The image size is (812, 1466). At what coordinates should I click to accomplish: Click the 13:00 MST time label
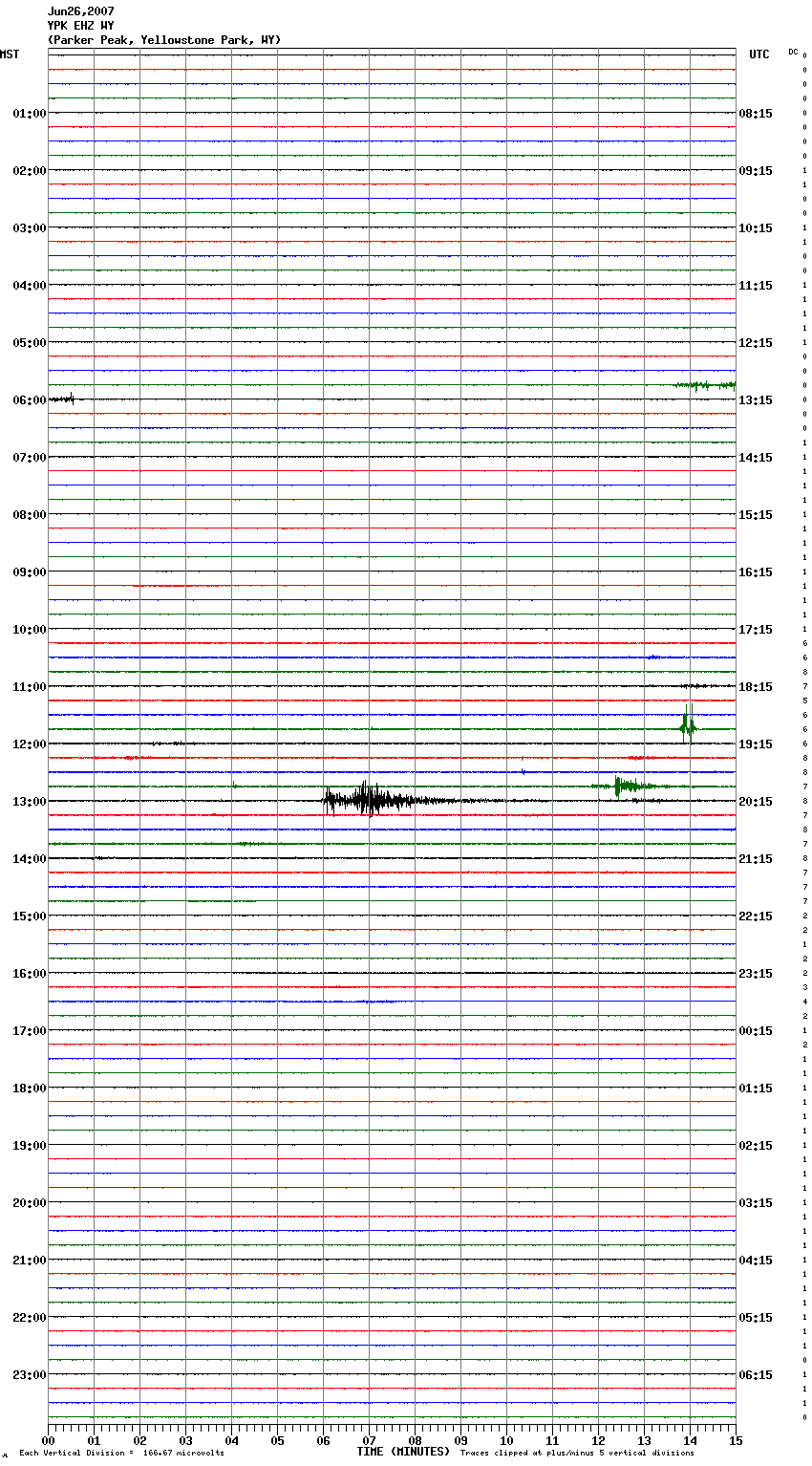[x=29, y=802]
